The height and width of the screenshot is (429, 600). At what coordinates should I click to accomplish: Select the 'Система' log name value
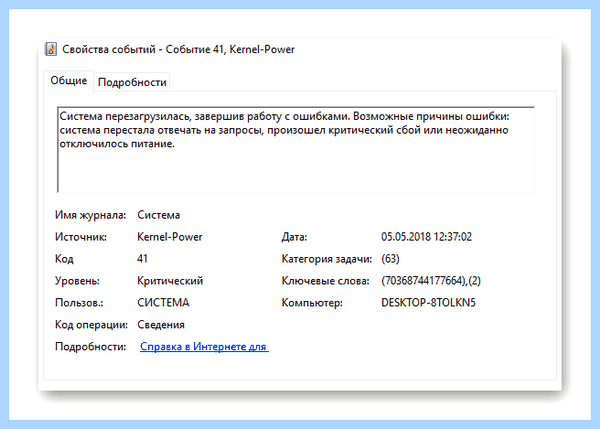pyautogui.click(x=158, y=215)
